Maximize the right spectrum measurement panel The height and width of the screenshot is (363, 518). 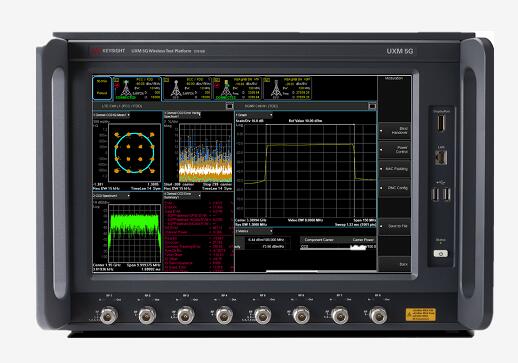click(x=372, y=106)
